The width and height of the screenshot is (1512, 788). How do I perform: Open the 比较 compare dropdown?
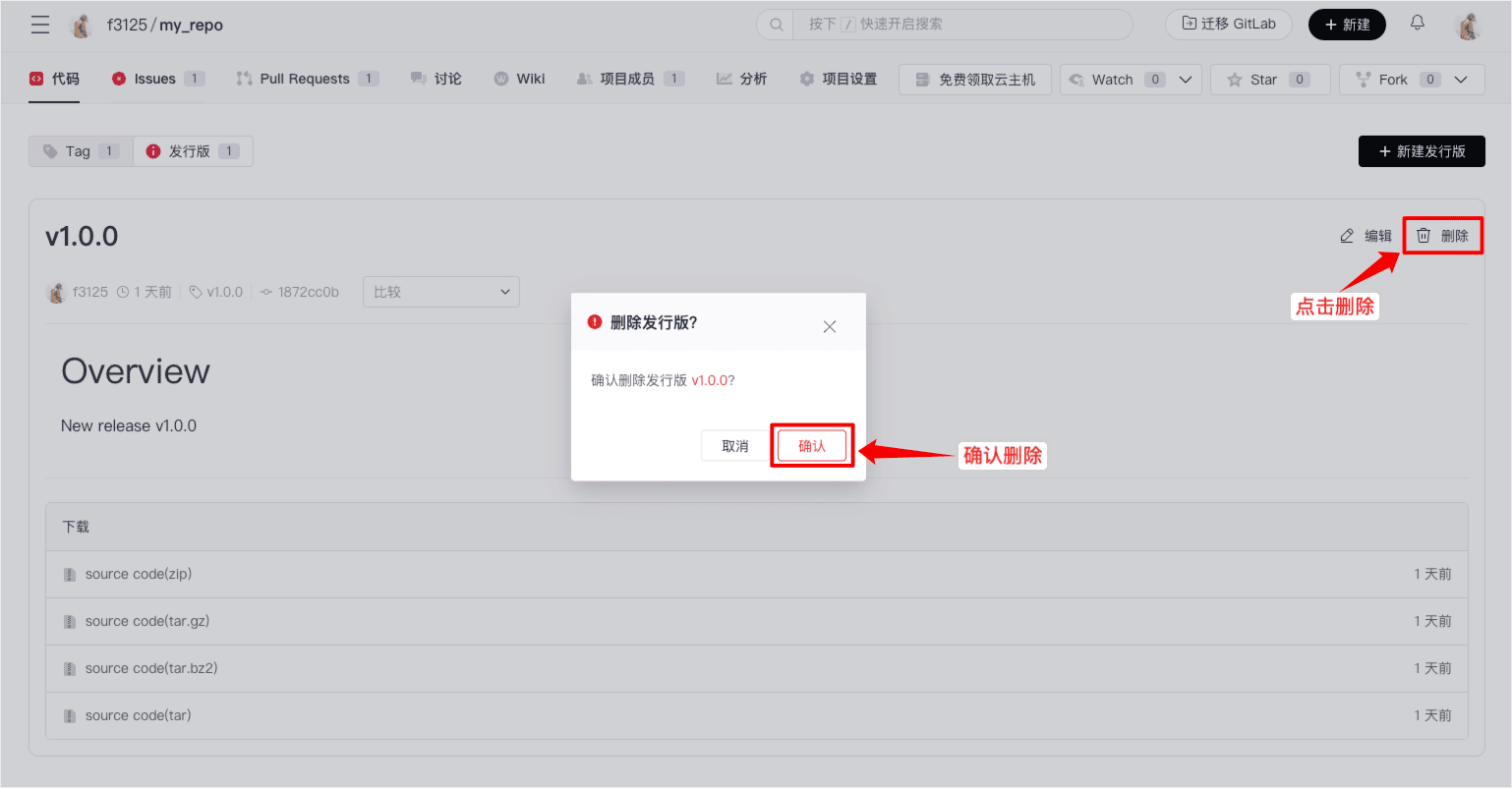point(441,292)
